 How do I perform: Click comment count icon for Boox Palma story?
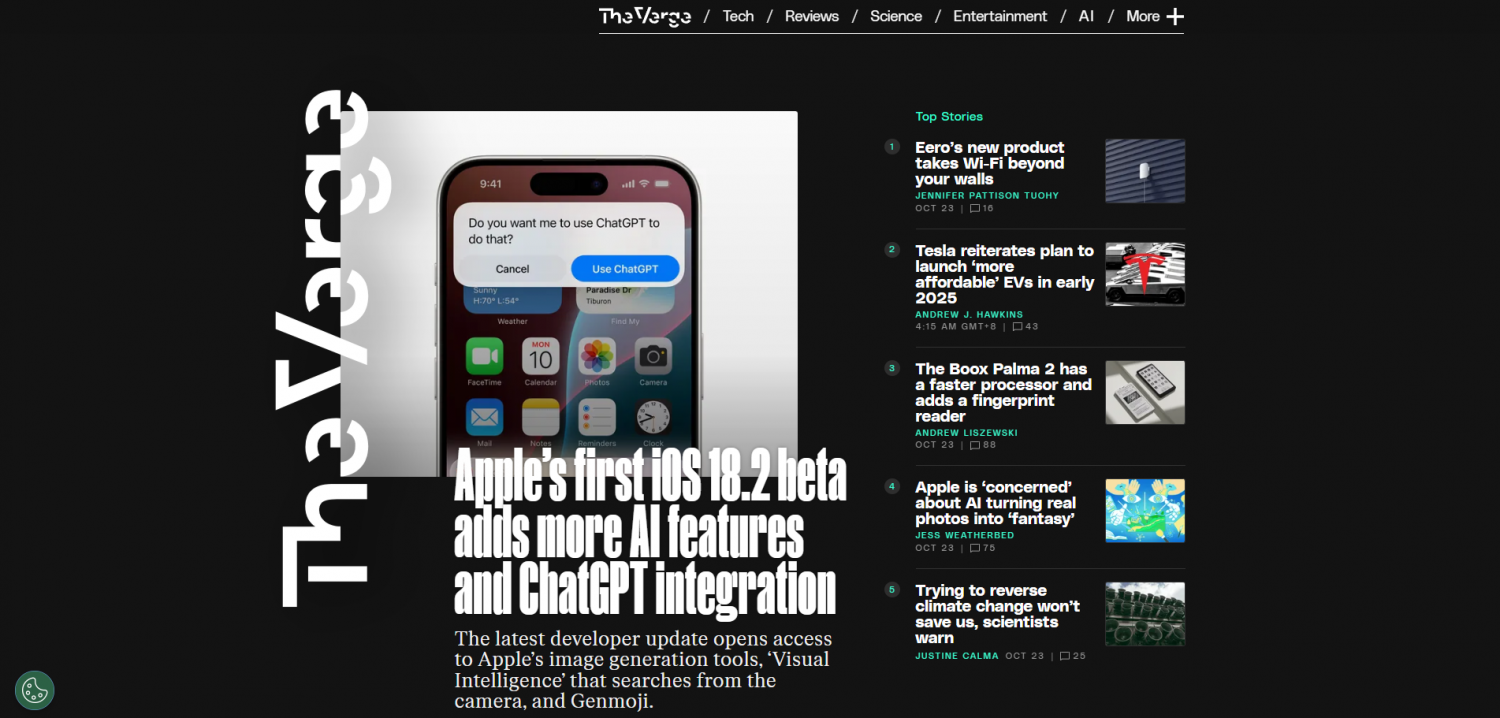(983, 445)
